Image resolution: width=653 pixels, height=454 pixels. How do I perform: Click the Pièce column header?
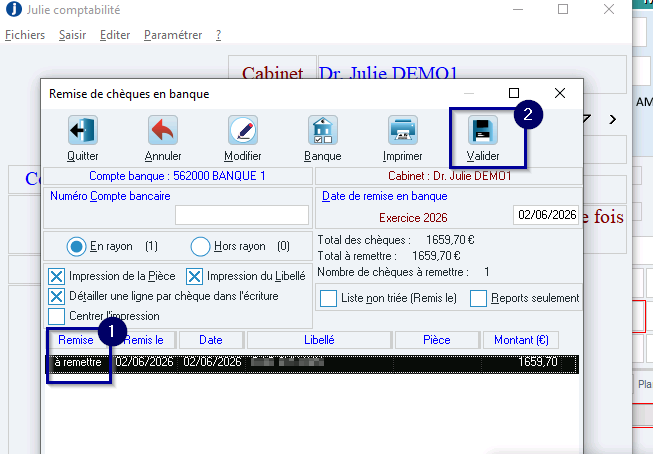(437, 340)
